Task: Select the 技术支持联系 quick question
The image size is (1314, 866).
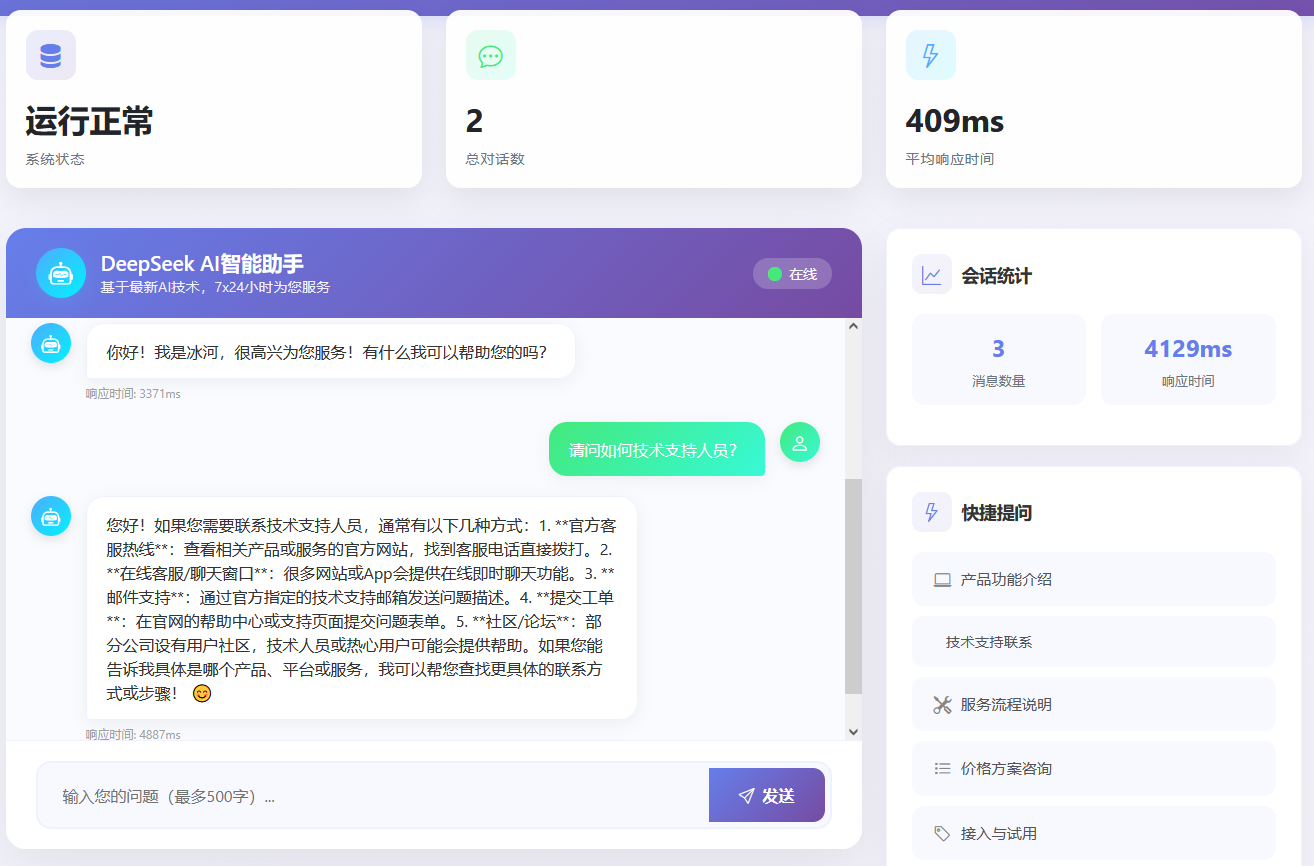Action: click(1093, 642)
